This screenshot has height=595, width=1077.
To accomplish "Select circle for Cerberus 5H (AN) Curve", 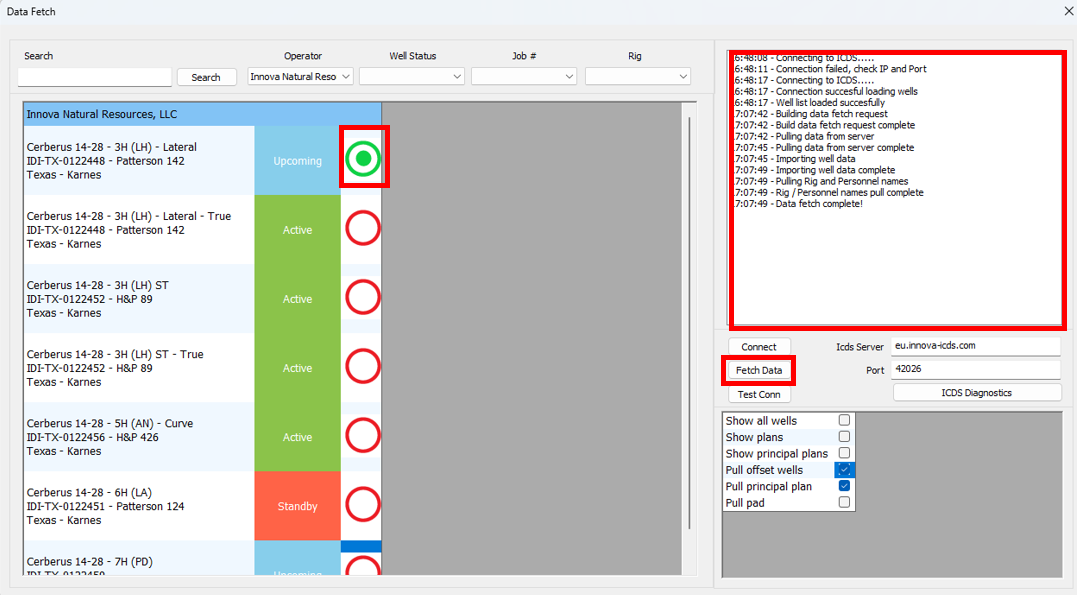I will tap(363, 436).
